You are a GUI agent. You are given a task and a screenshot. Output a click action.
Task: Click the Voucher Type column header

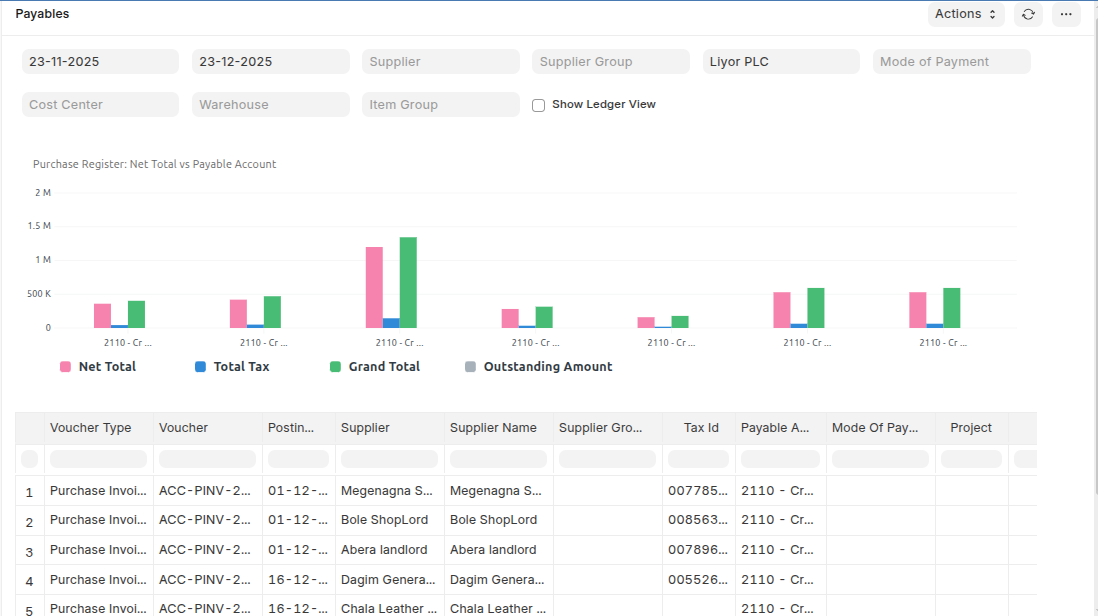click(91, 428)
